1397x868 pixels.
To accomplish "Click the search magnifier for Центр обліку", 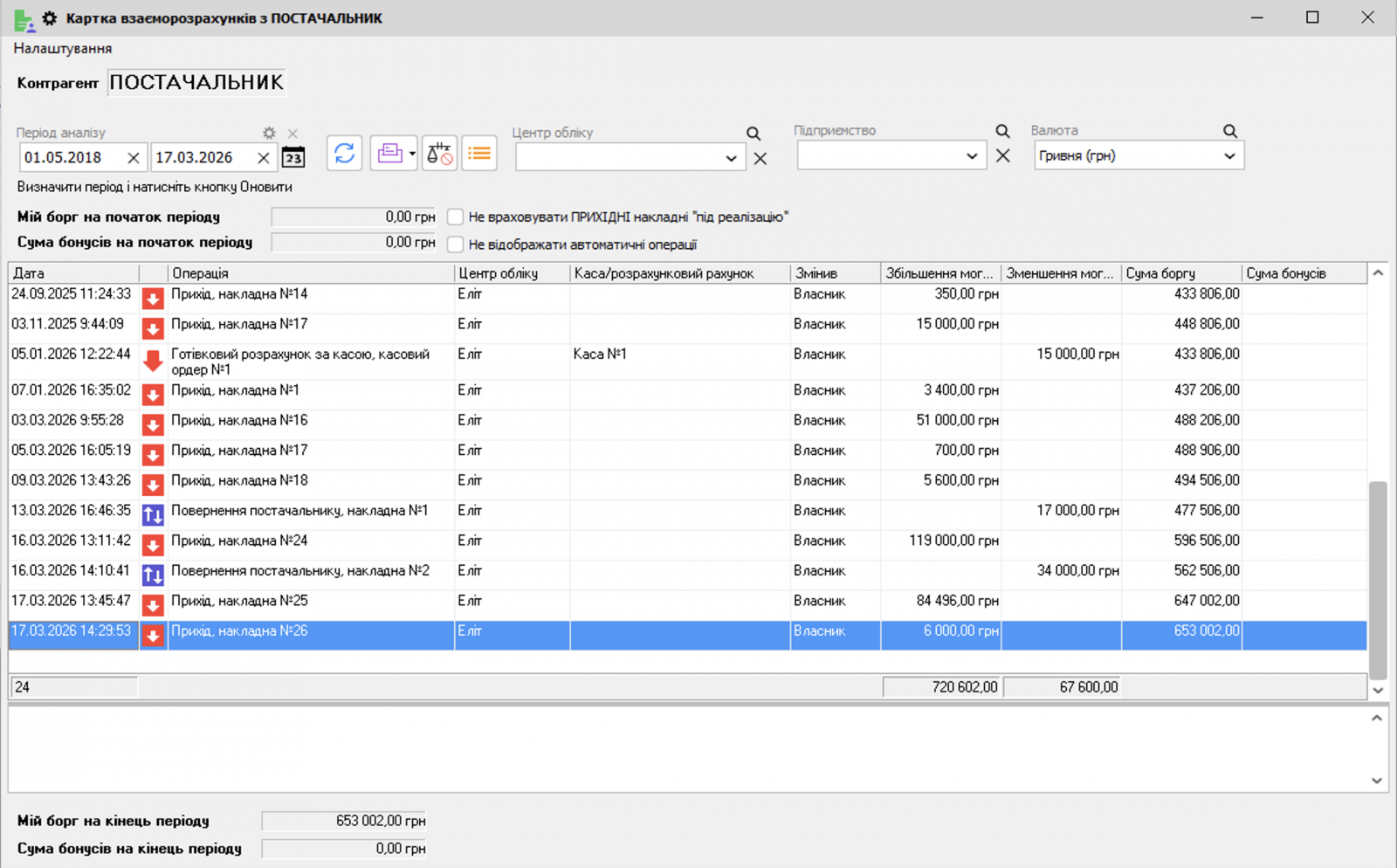I will tap(754, 133).
